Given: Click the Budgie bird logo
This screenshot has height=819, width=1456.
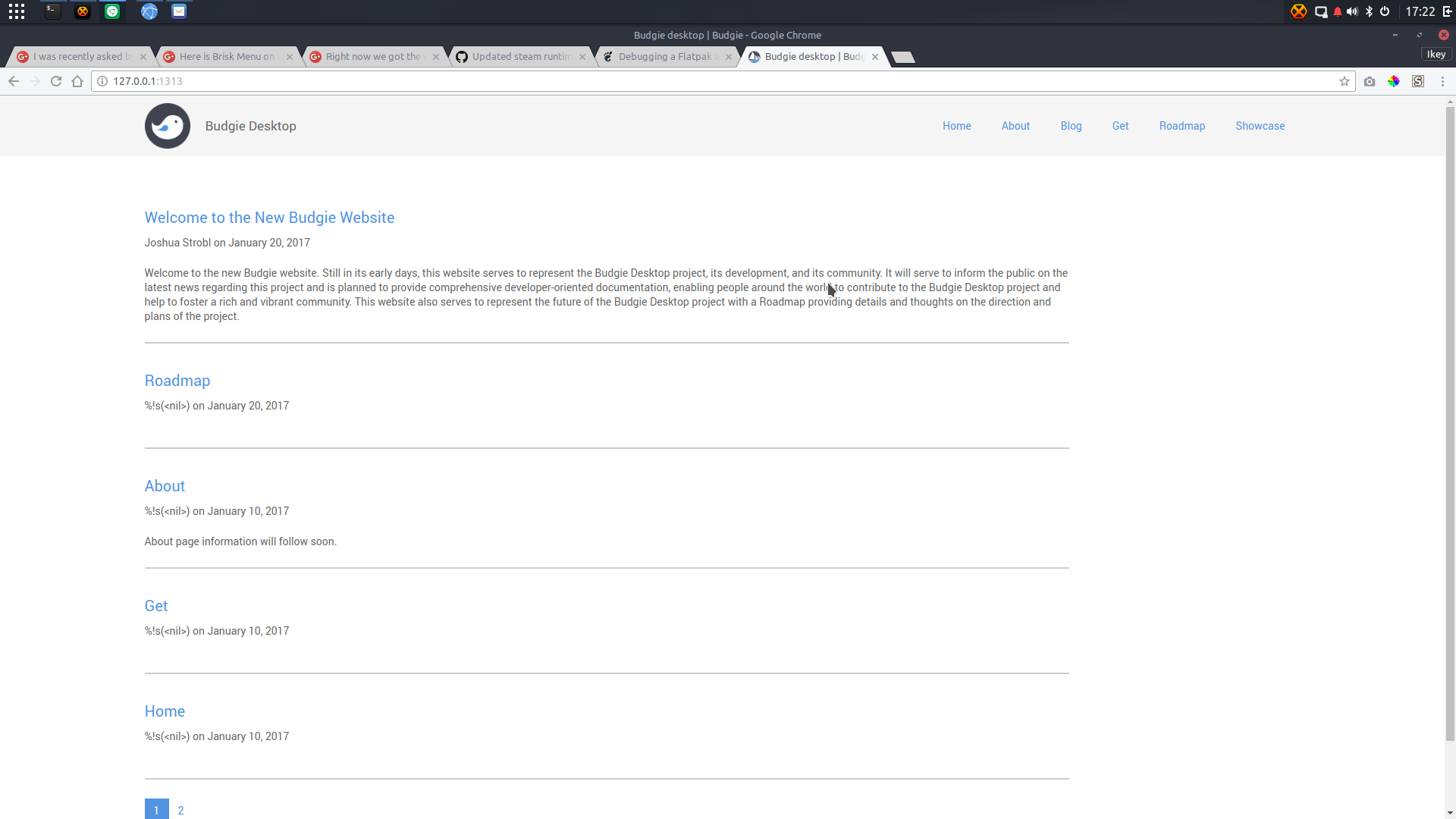Looking at the screenshot, I should pos(168,126).
